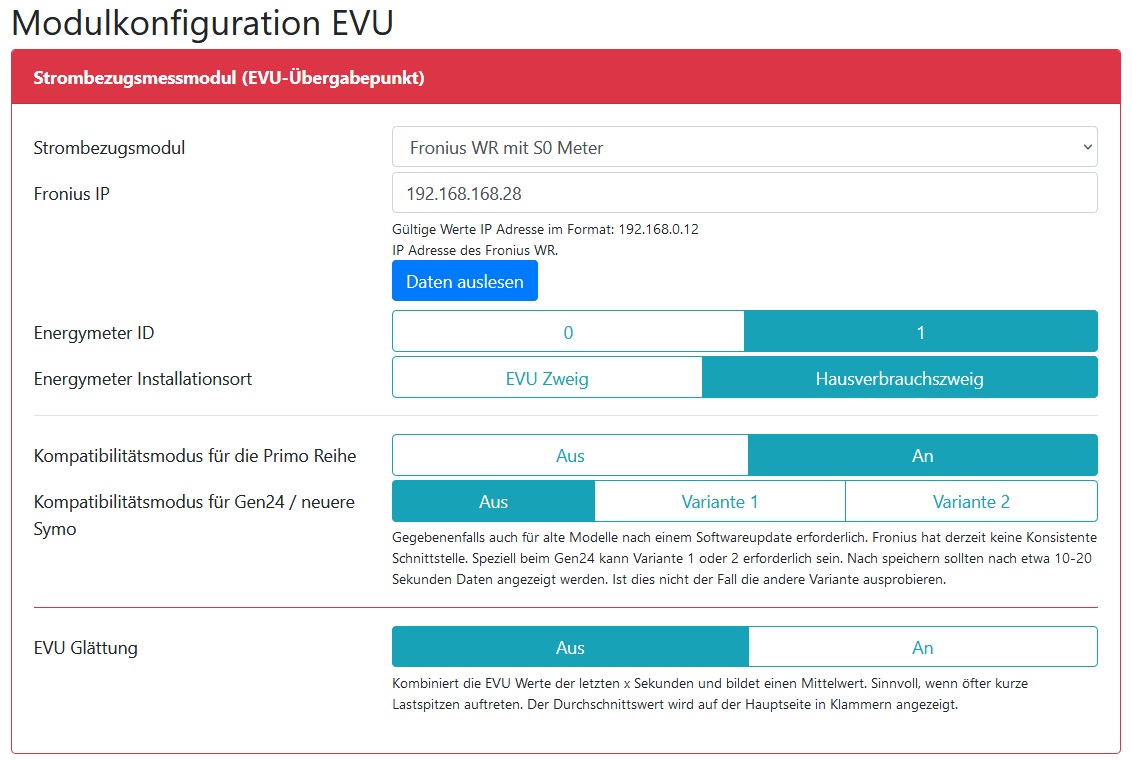
Task: Click the Daten auslesen button
Action: [465, 281]
